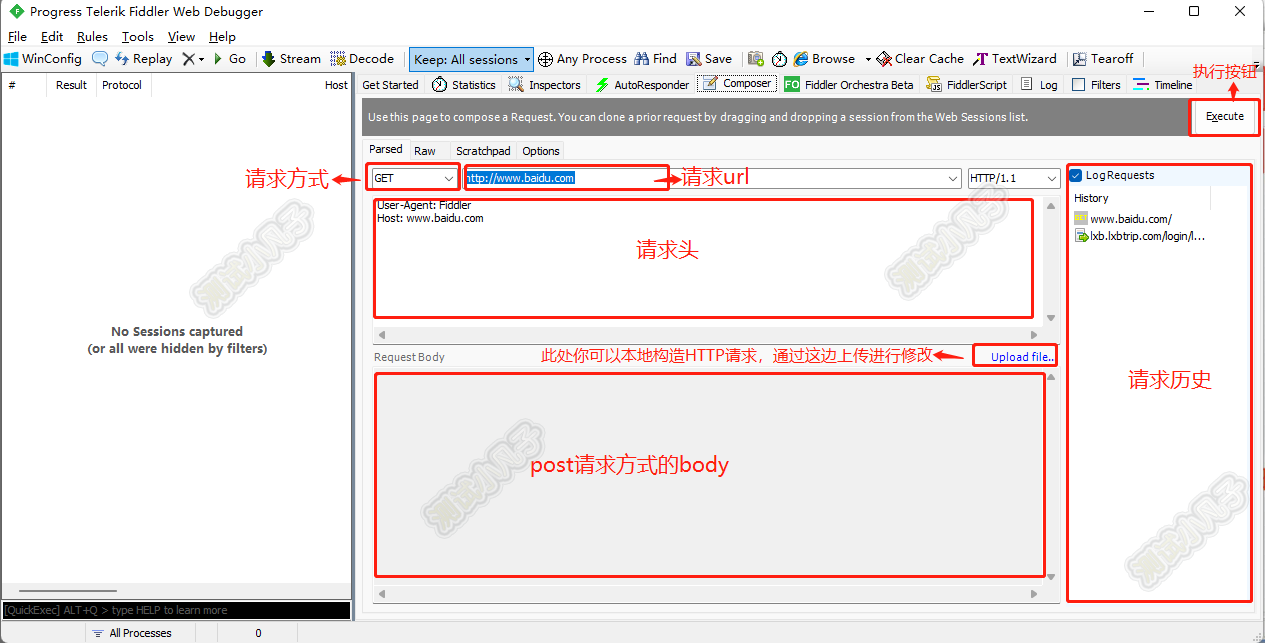The image size is (1265, 643).
Task: Click the Decode toolbar button
Action: 362,59
